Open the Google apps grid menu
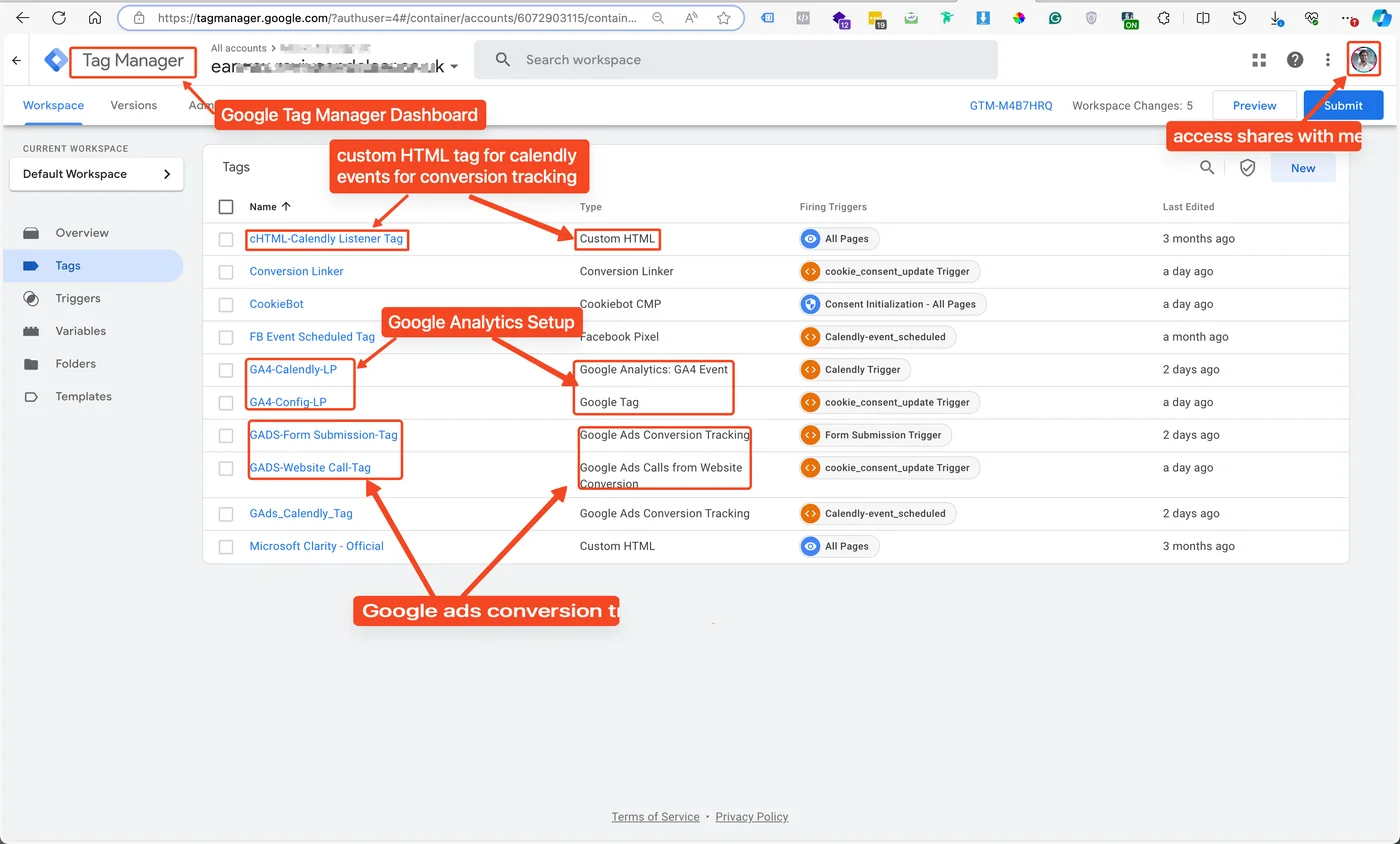The height and width of the screenshot is (844, 1400). tap(1258, 59)
